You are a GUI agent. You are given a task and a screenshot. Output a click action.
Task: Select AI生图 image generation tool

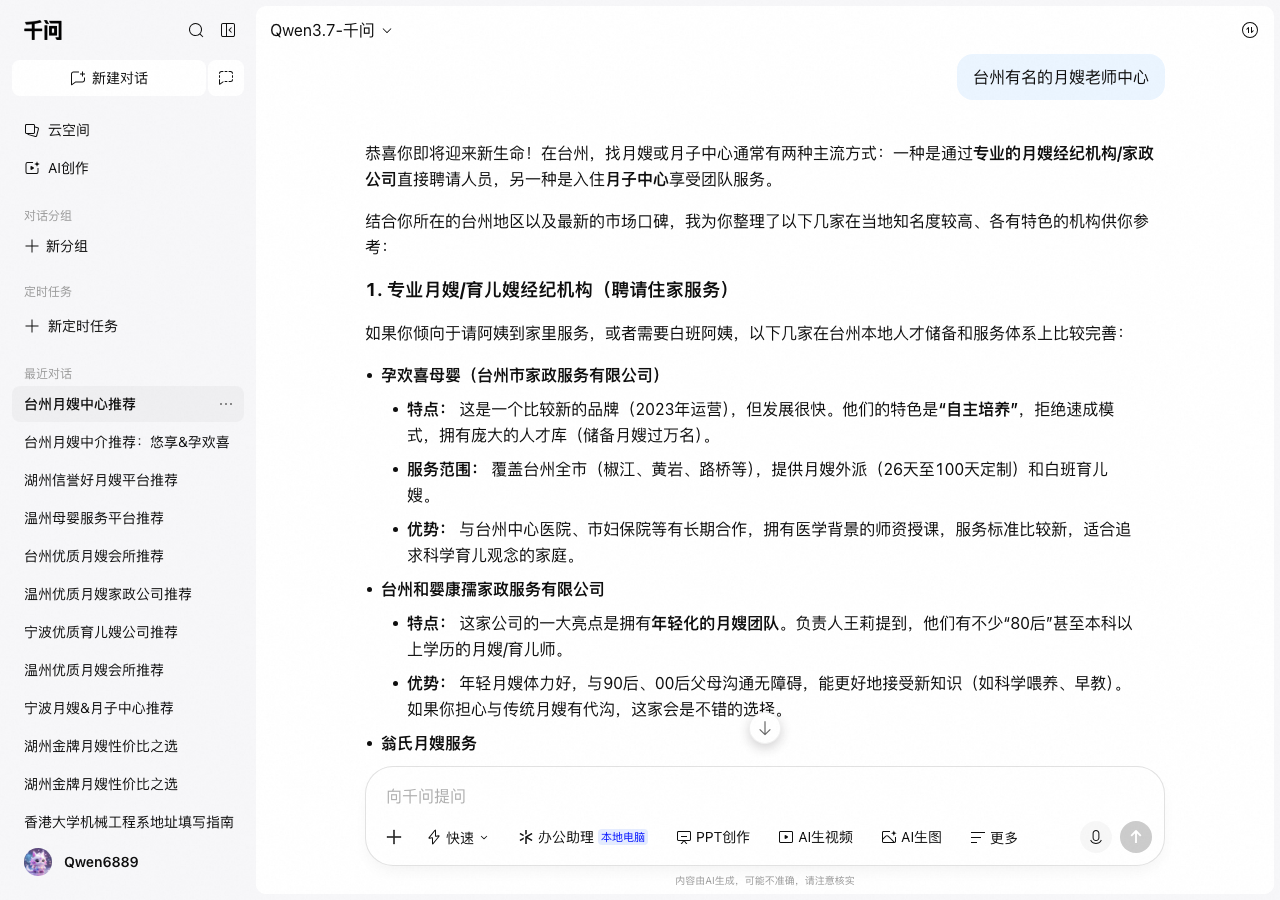911,837
